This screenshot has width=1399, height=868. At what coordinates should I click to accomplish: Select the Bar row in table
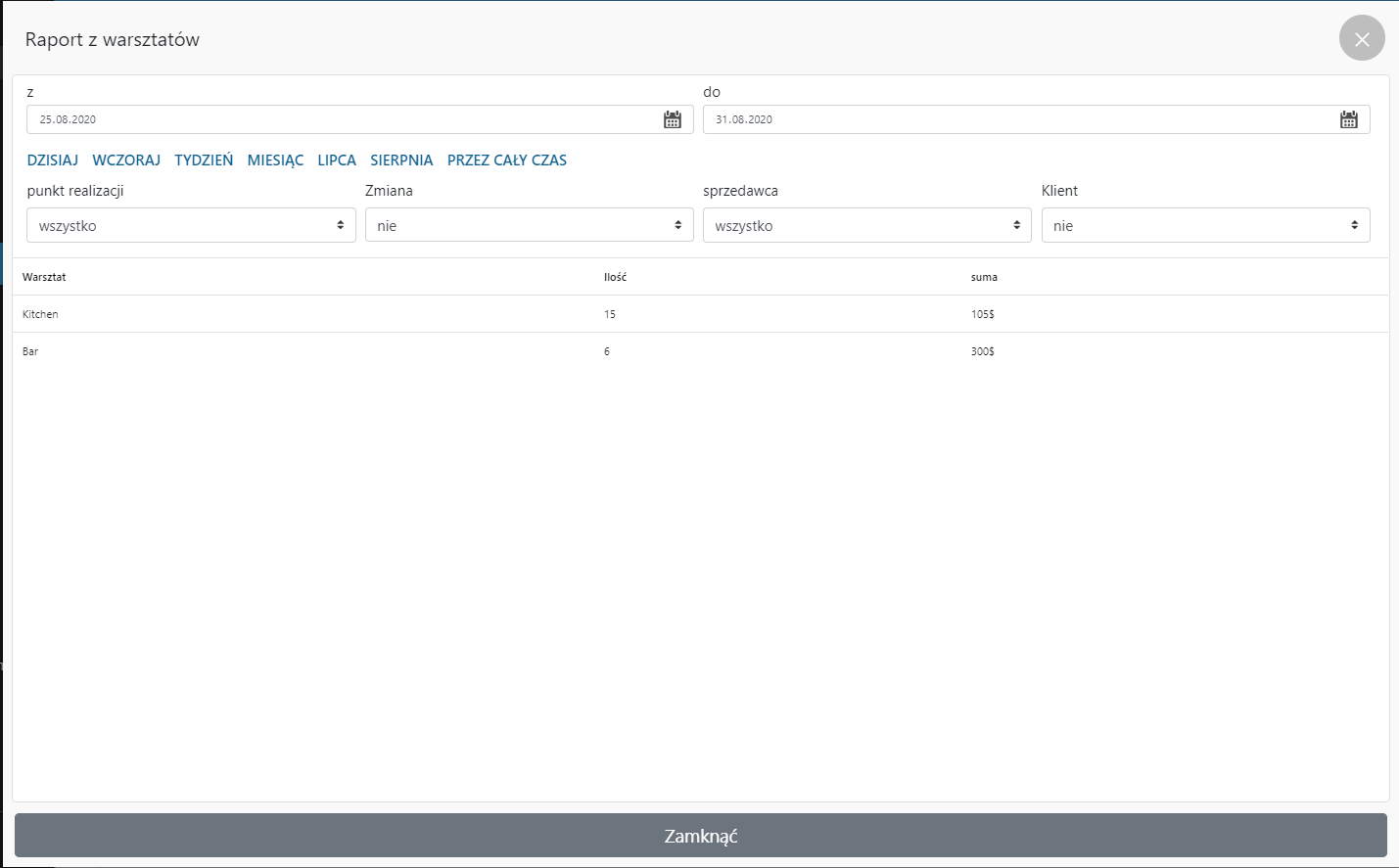(30, 351)
